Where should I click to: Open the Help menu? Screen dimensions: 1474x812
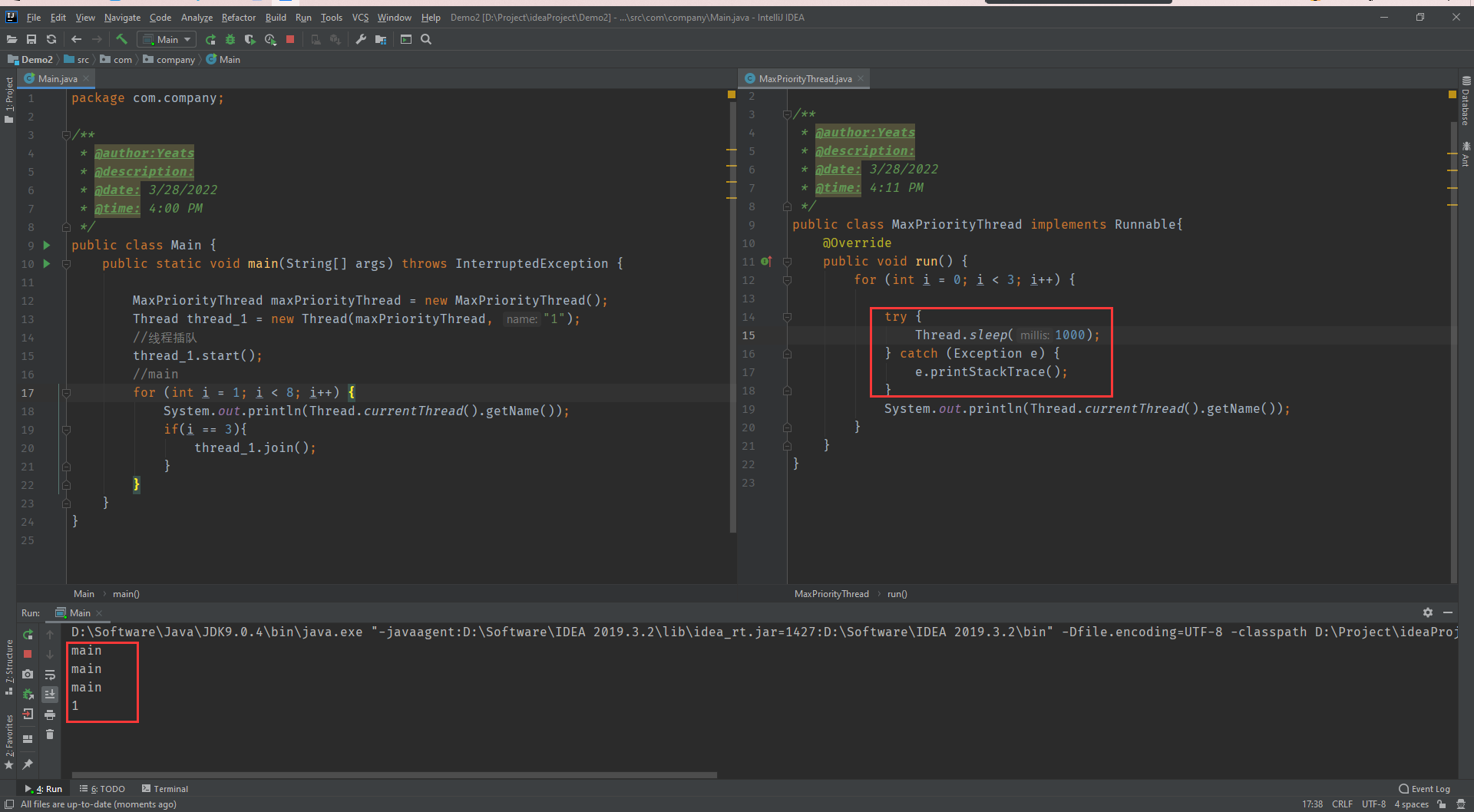pos(431,17)
